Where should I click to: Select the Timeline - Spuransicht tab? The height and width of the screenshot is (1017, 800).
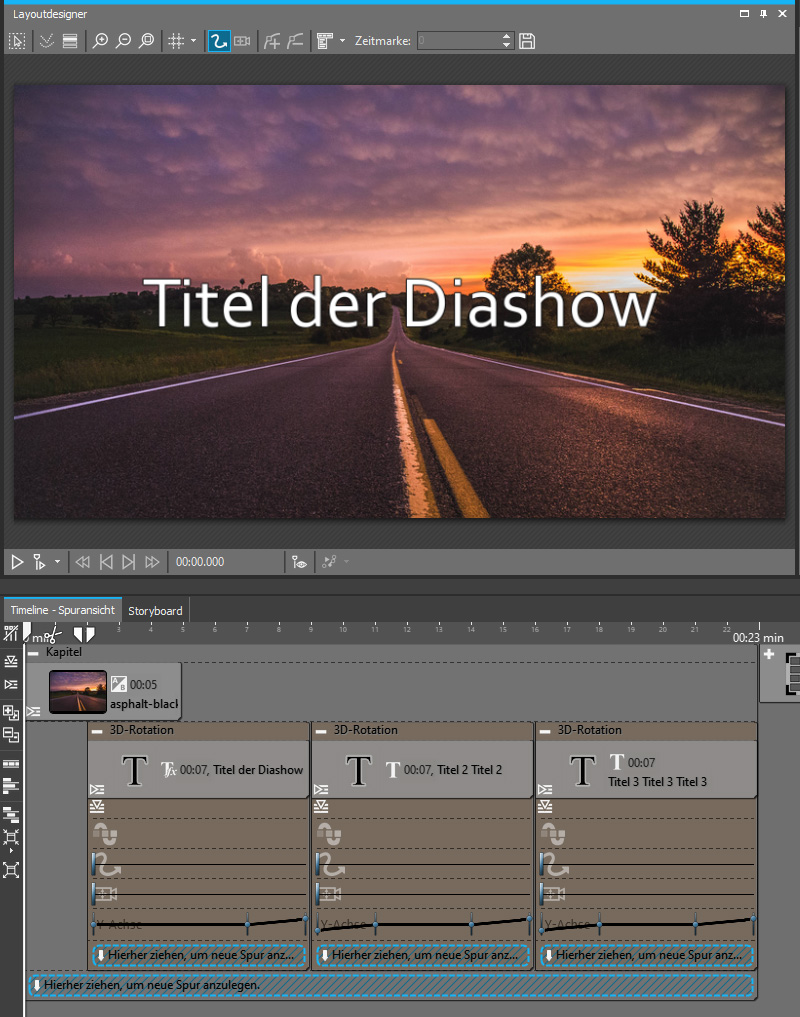point(63,610)
